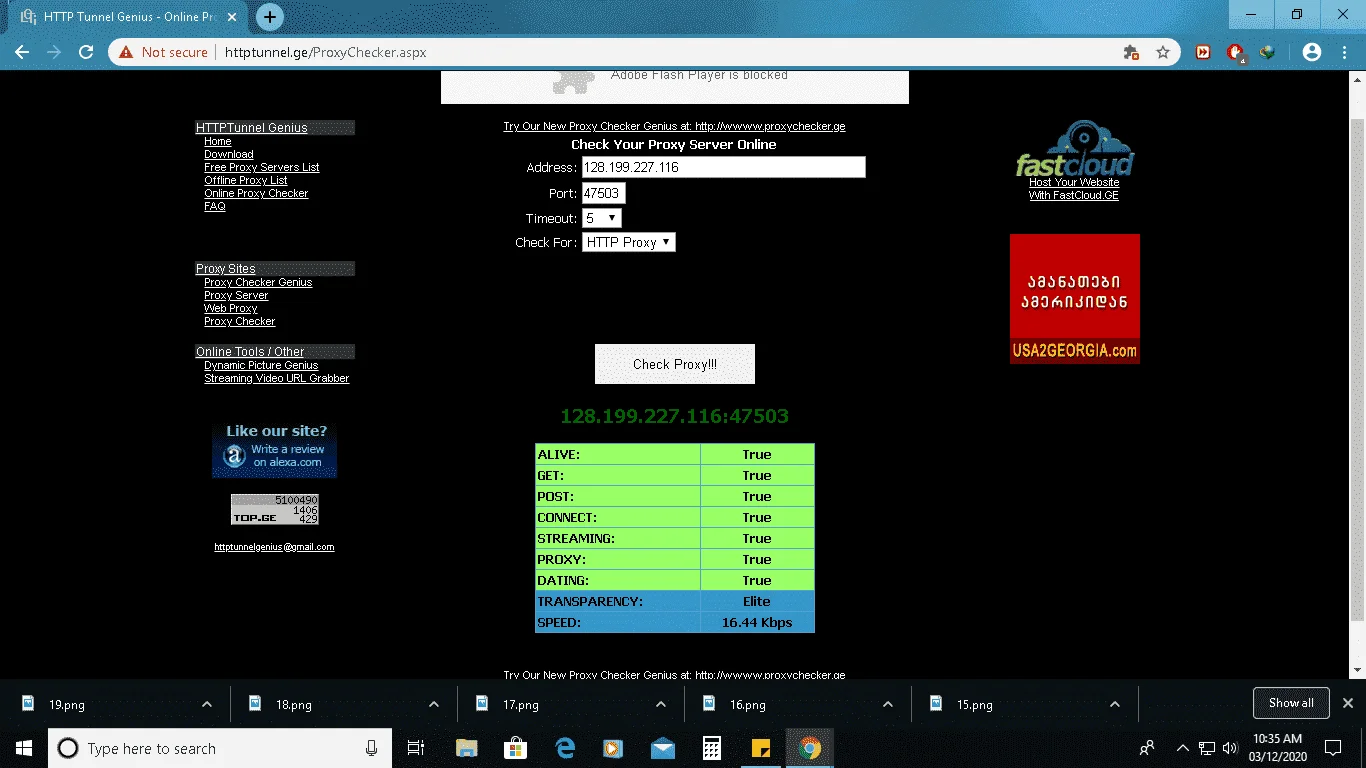Open the Proxy Server link
The image size is (1366, 768).
pyautogui.click(x=236, y=296)
